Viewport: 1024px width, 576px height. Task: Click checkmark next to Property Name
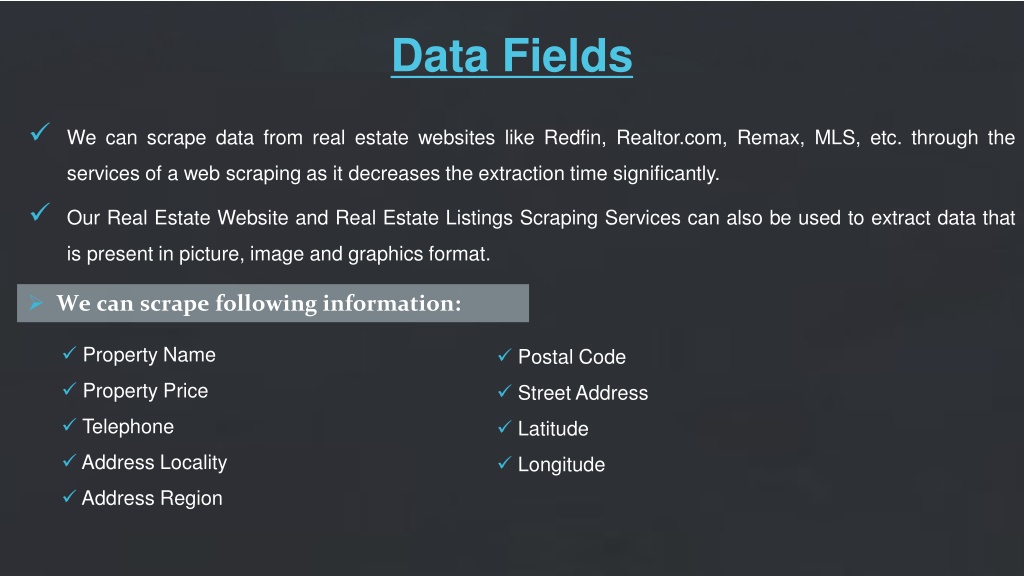pos(69,353)
